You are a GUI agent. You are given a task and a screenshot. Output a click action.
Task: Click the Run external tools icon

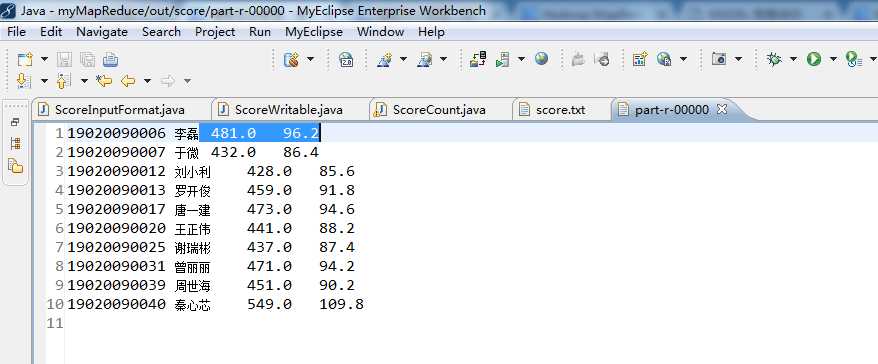pyautogui.click(x=854, y=59)
